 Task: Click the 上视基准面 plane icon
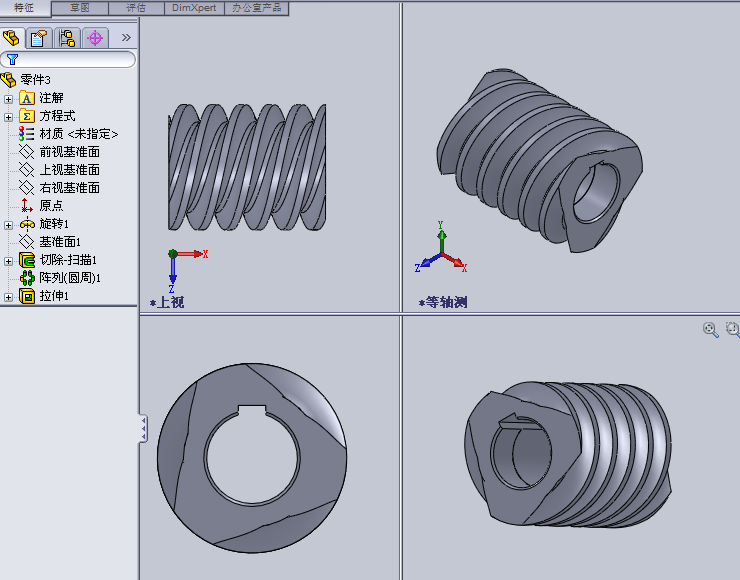pyautogui.click(x=26, y=170)
